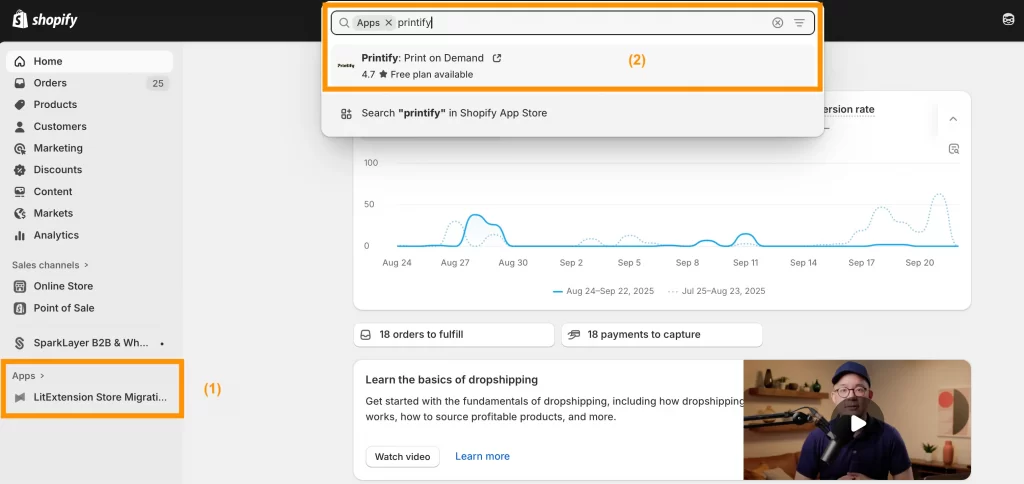Click the Jul 25–Aug 23, 2025 legend
The height and width of the screenshot is (484, 1024).
(x=717, y=291)
